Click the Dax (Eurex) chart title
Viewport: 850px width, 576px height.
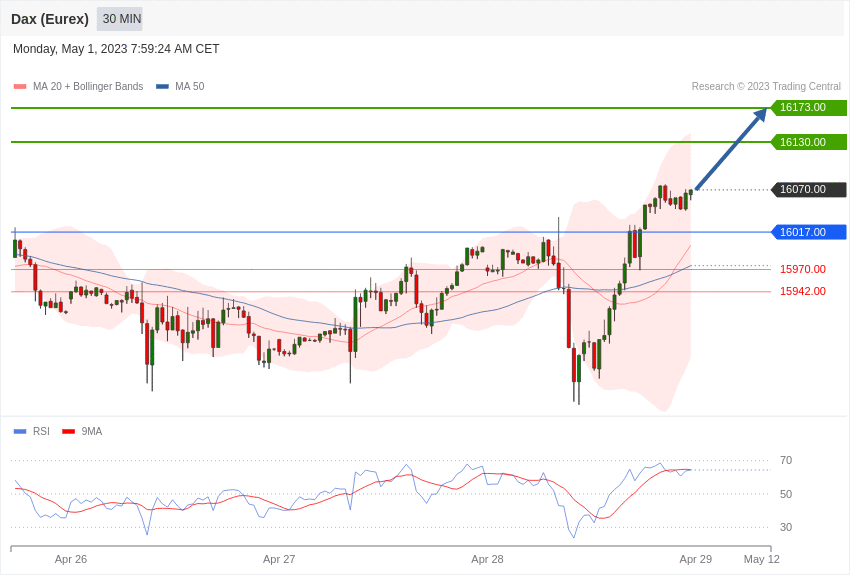pyautogui.click(x=50, y=19)
